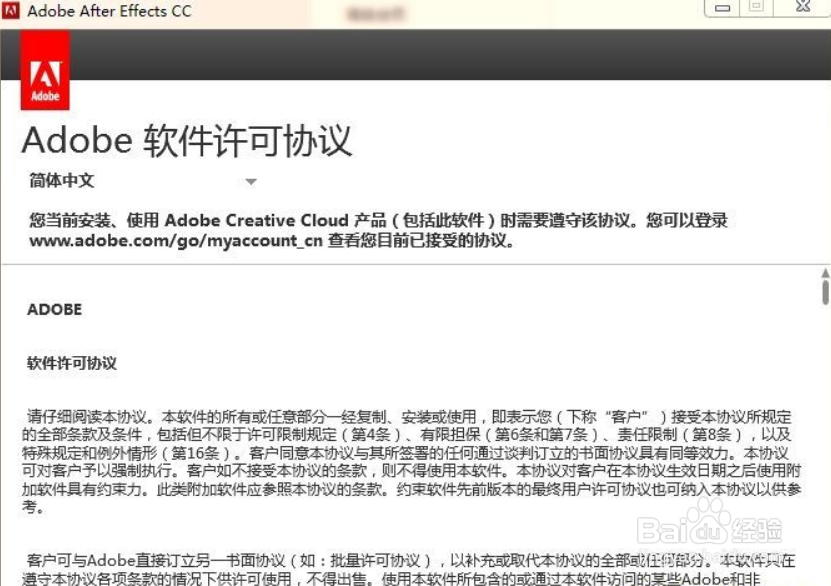831x586 pixels.
Task: Click the Adobe After Effects CC window title
Action: point(110,11)
